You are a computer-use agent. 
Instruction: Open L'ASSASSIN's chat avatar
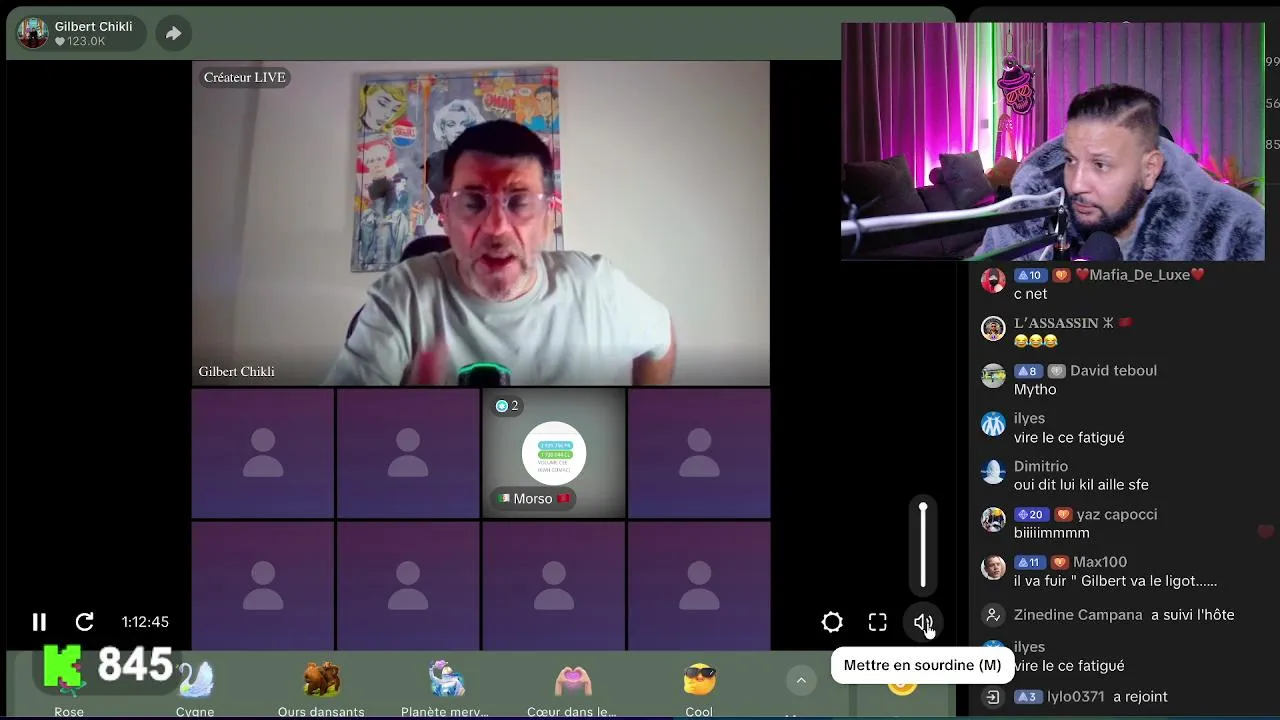coord(993,328)
